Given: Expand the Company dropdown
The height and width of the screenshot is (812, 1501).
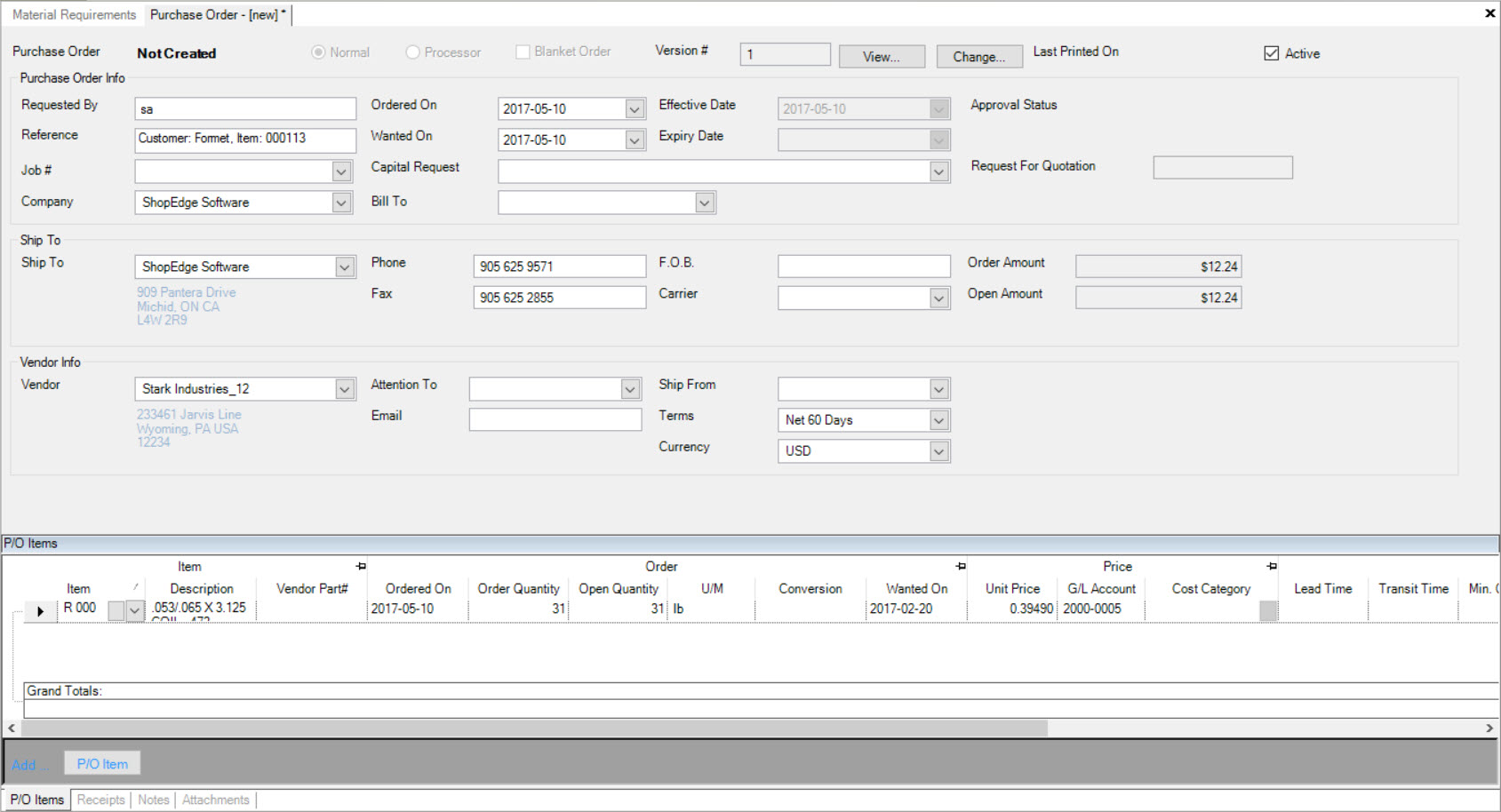Looking at the screenshot, I should point(341,203).
